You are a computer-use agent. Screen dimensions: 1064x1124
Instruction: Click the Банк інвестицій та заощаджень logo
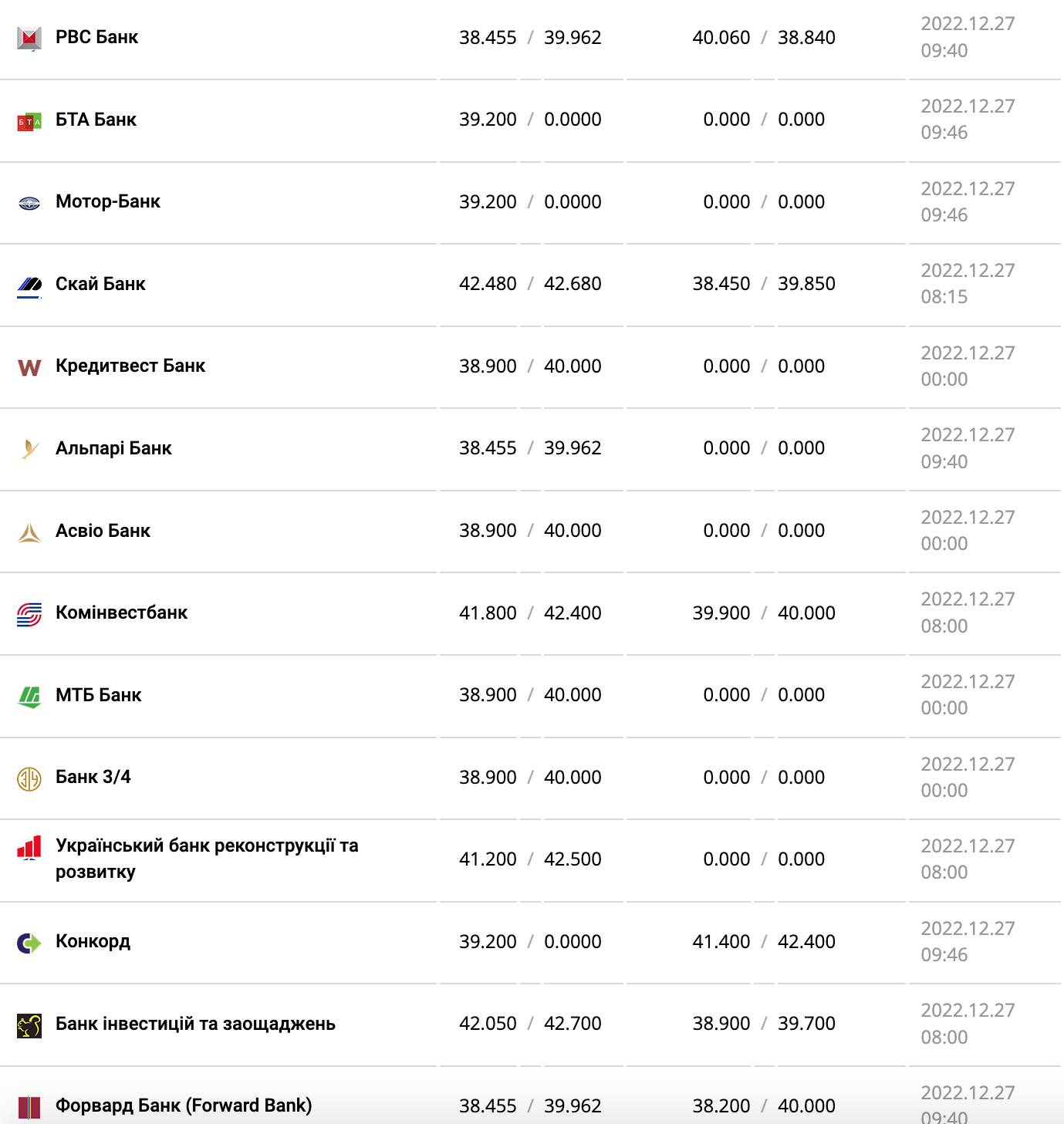pos(29,1025)
